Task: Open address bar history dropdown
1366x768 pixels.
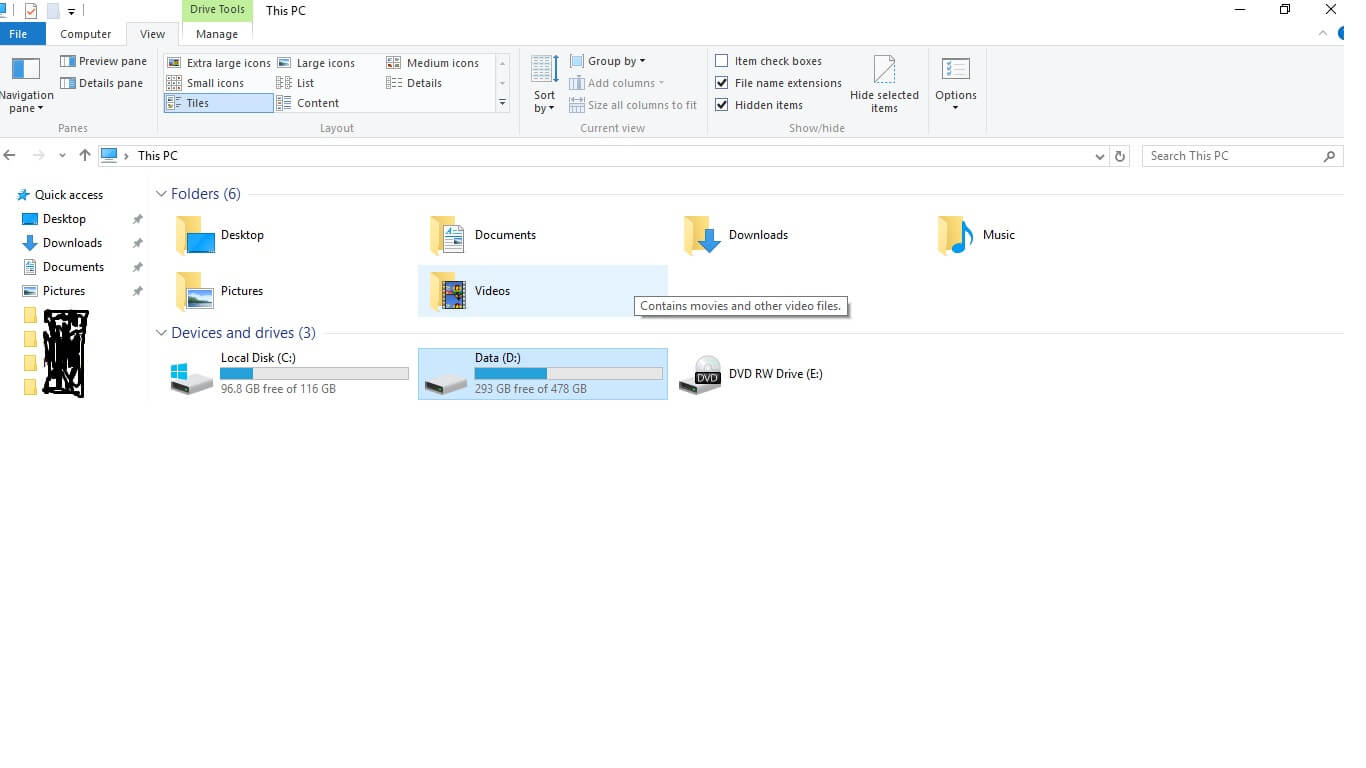Action: pyautogui.click(x=1100, y=156)
